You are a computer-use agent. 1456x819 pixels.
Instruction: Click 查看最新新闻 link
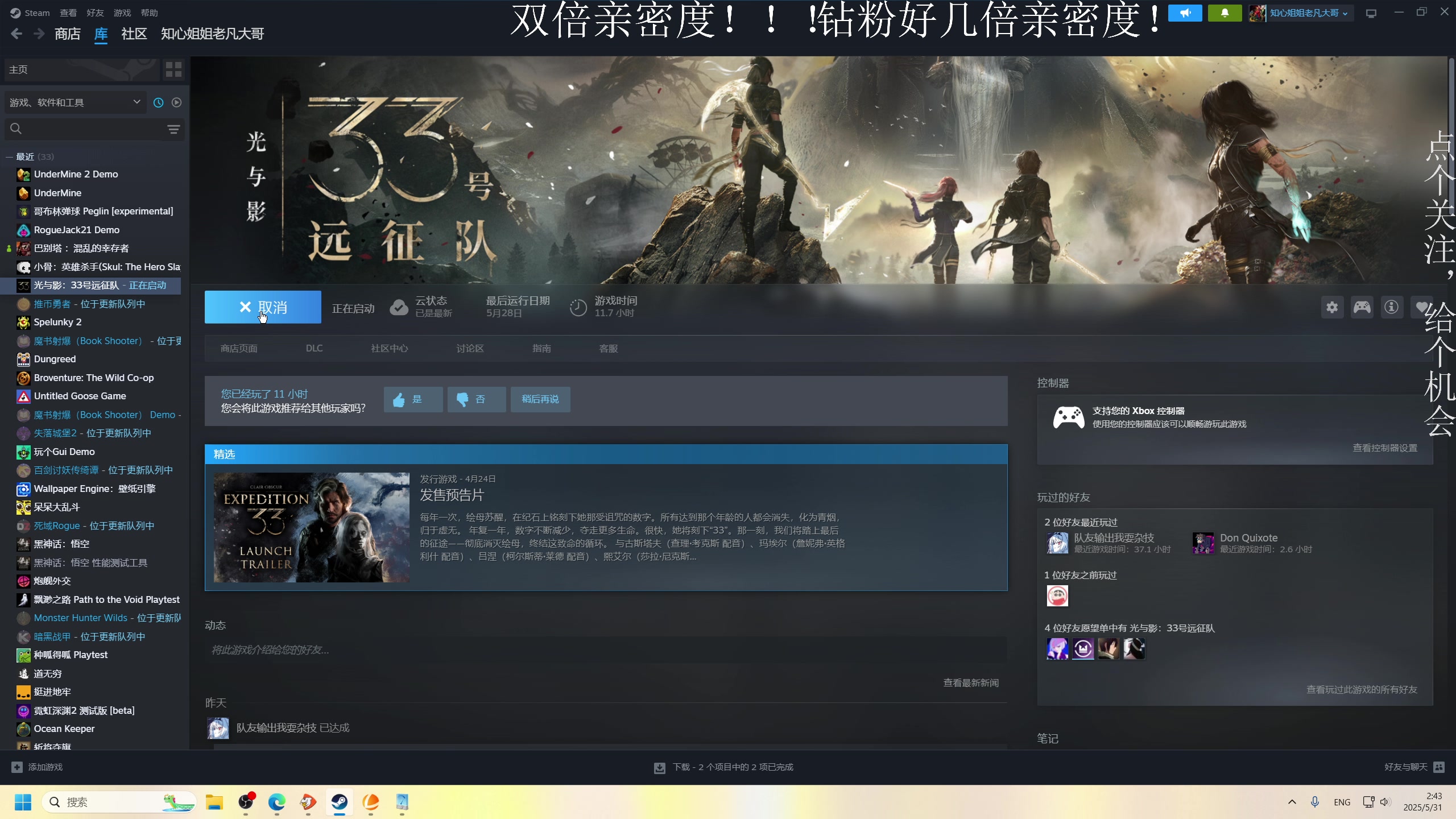(971, 682)
